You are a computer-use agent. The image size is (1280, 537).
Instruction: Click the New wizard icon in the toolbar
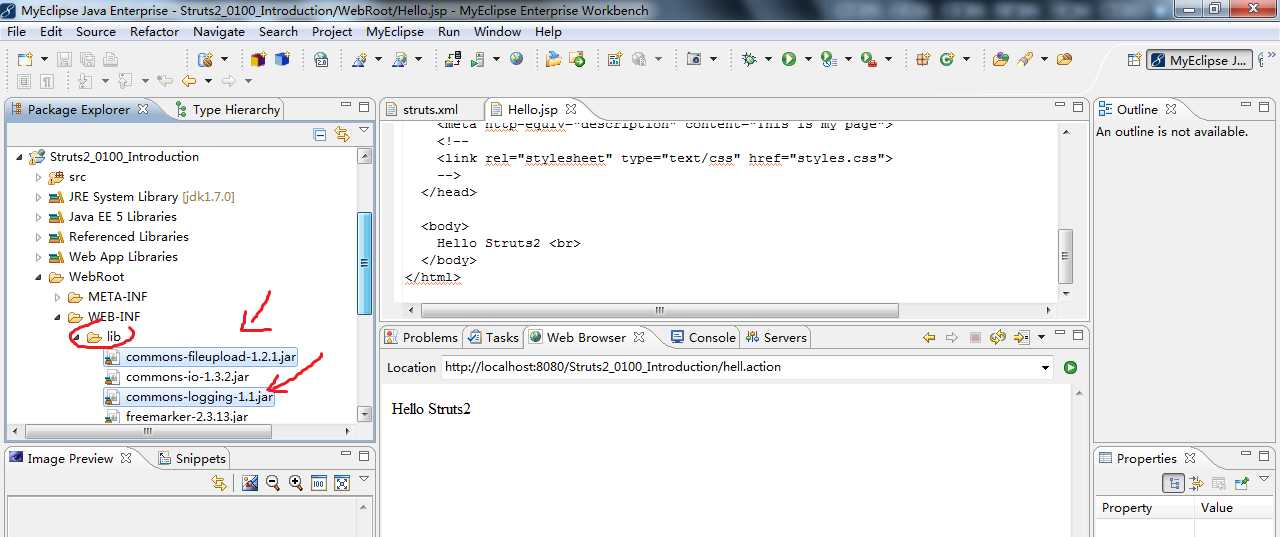pyautogui.click(x=23, y=60)
